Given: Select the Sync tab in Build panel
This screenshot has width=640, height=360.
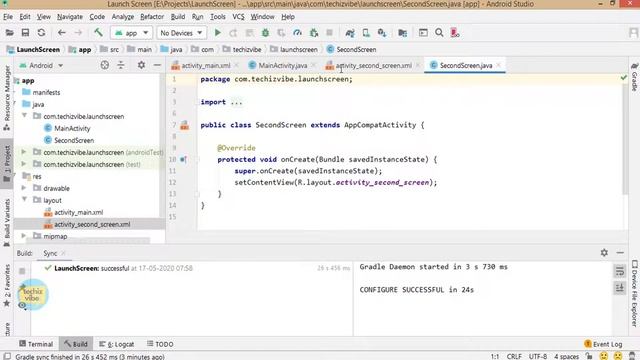Looking at the screenshot, I should pyautogui.click(x=50, y=253).
